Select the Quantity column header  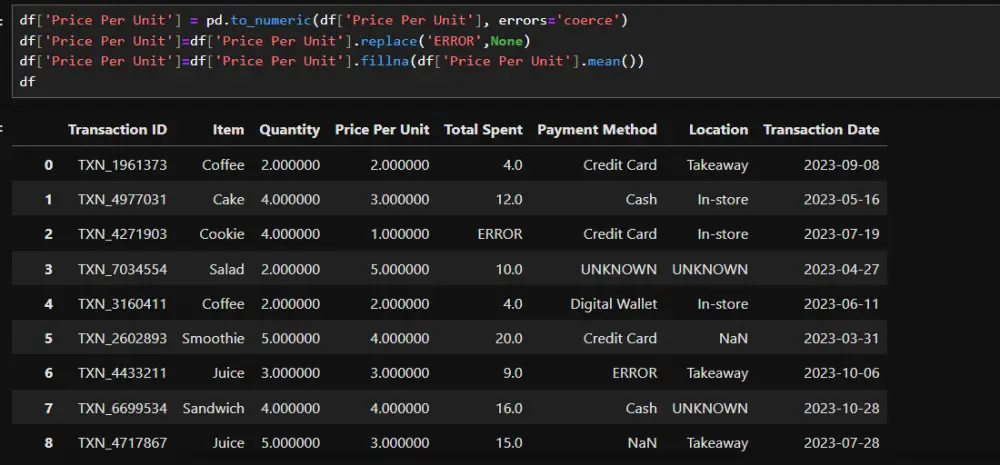[290, 129]
